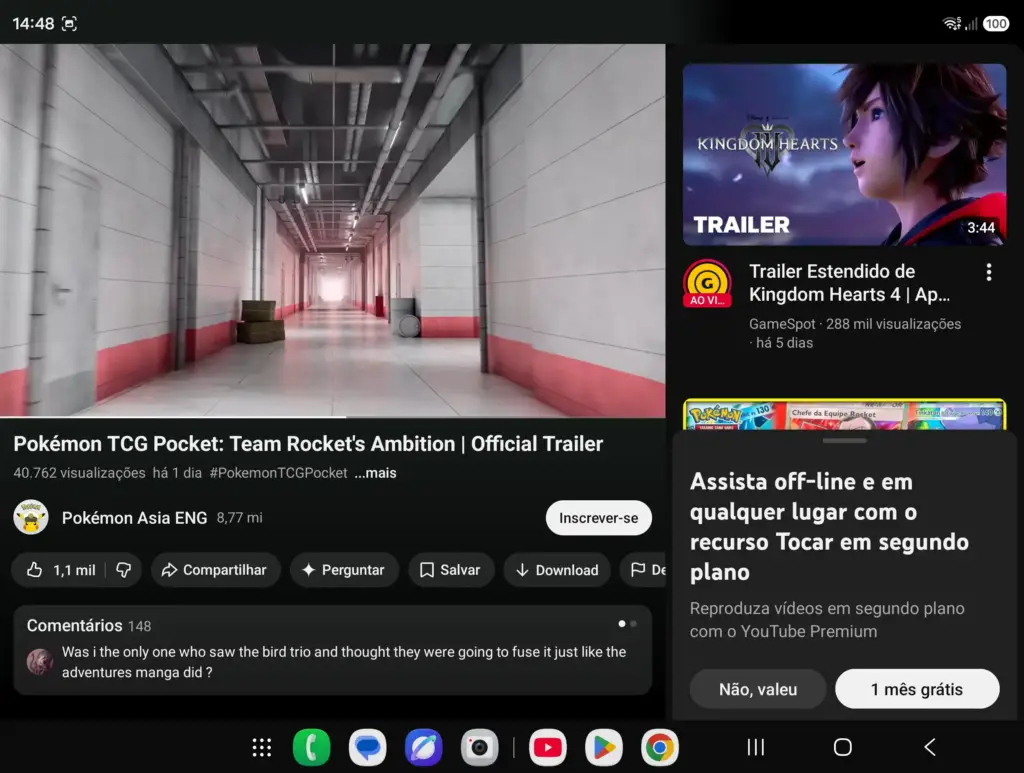1024x773 pixels.
Task: Tap the 1 mês grátis button
Action: (917, 689)
